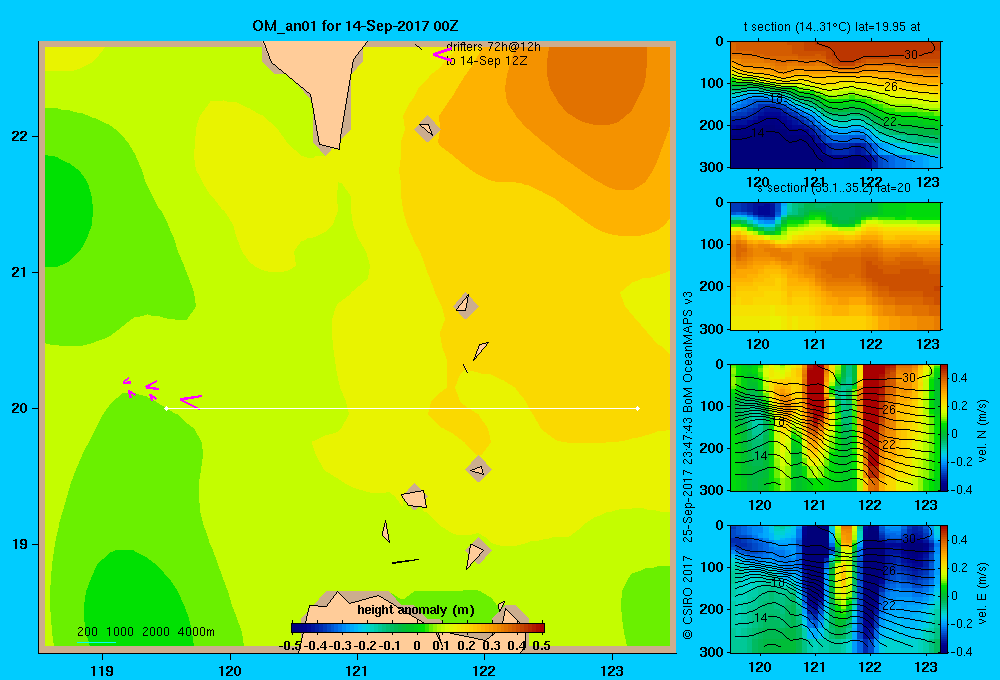Image resolution: width=1000 pixels, height=680 pixels.
Task: Click latitude label 21 on main map axis
Action: click(x=20, y=272)
